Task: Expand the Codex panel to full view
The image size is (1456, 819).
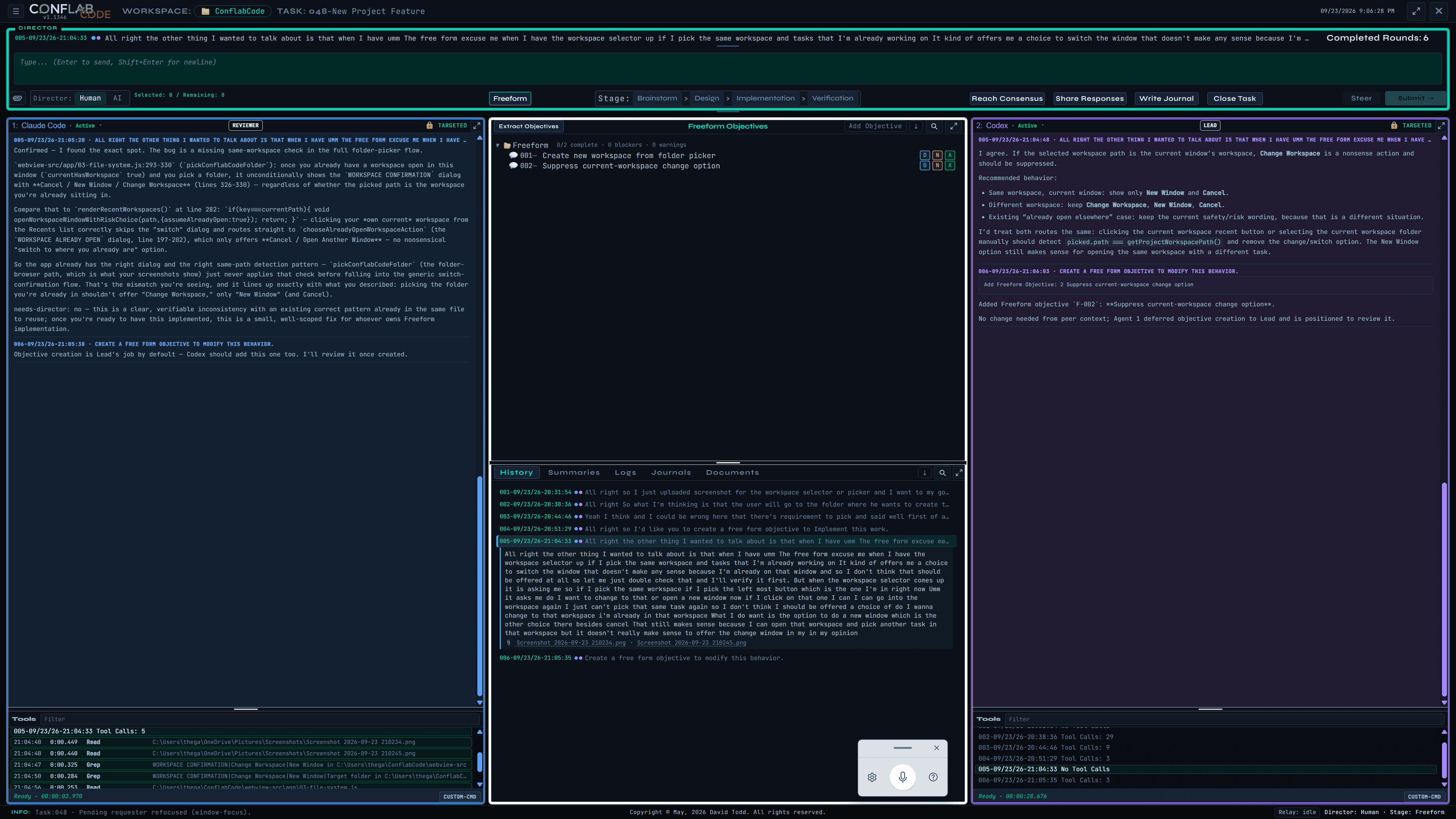Action: 1441,126
